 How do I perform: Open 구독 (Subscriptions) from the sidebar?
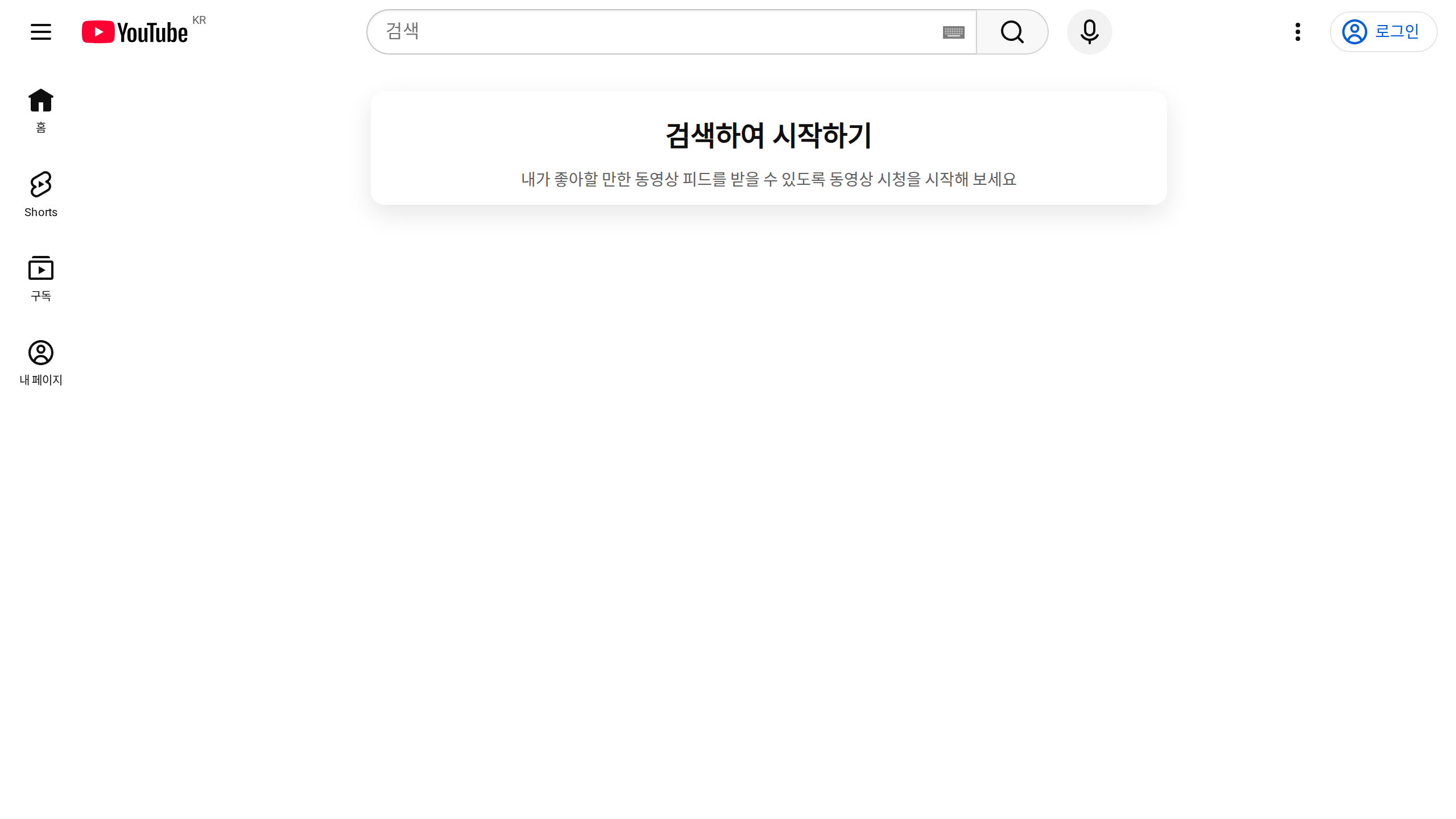40,268
